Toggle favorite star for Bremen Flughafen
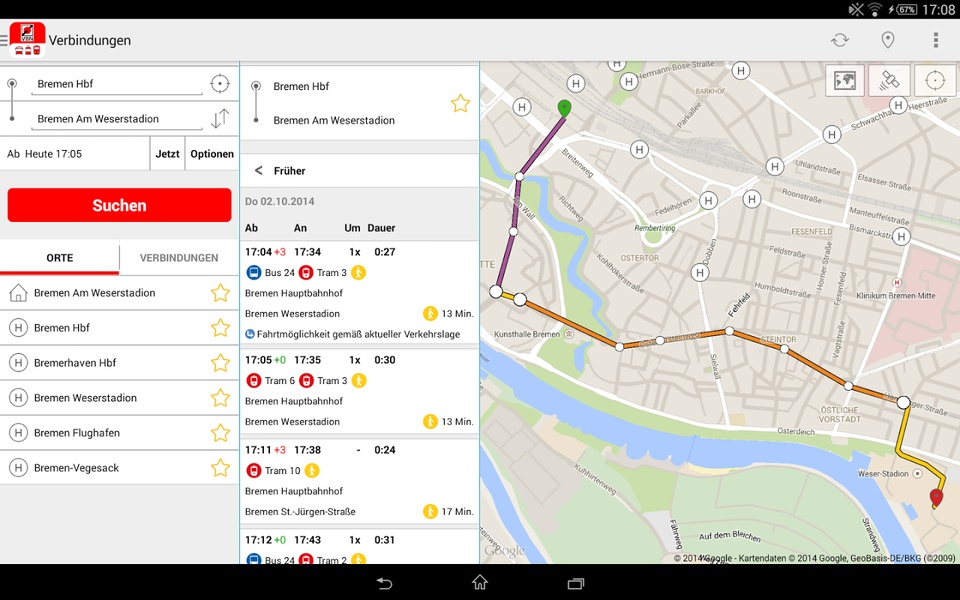The image size is (960, 600). (220, 433)
